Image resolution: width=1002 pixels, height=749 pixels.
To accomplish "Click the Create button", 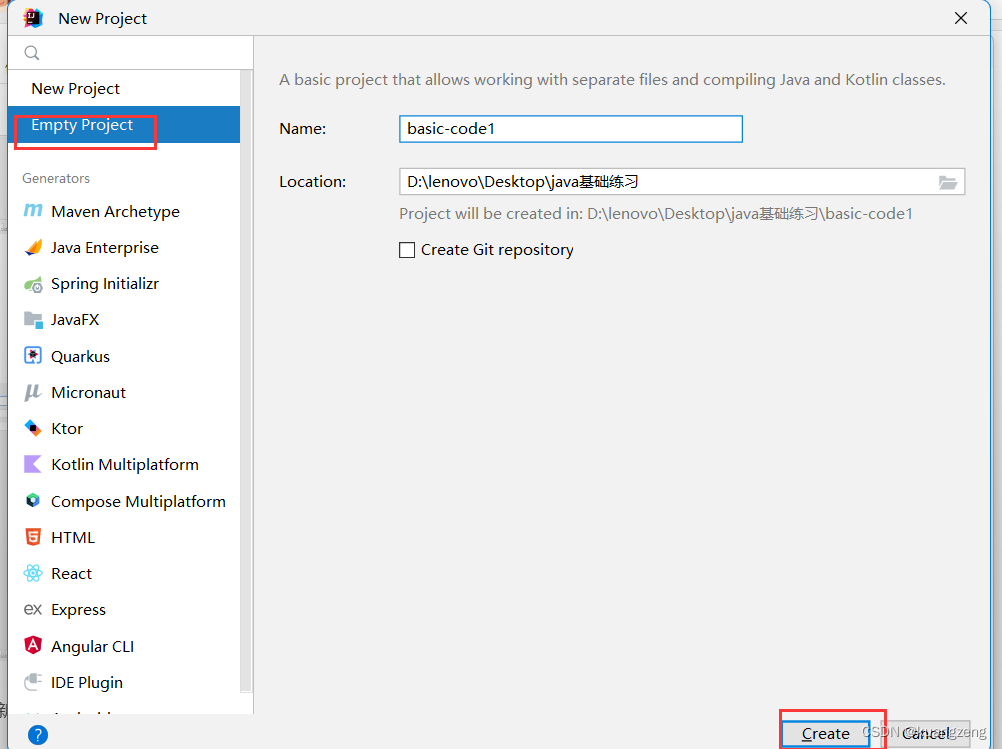I will coord(826,734).
